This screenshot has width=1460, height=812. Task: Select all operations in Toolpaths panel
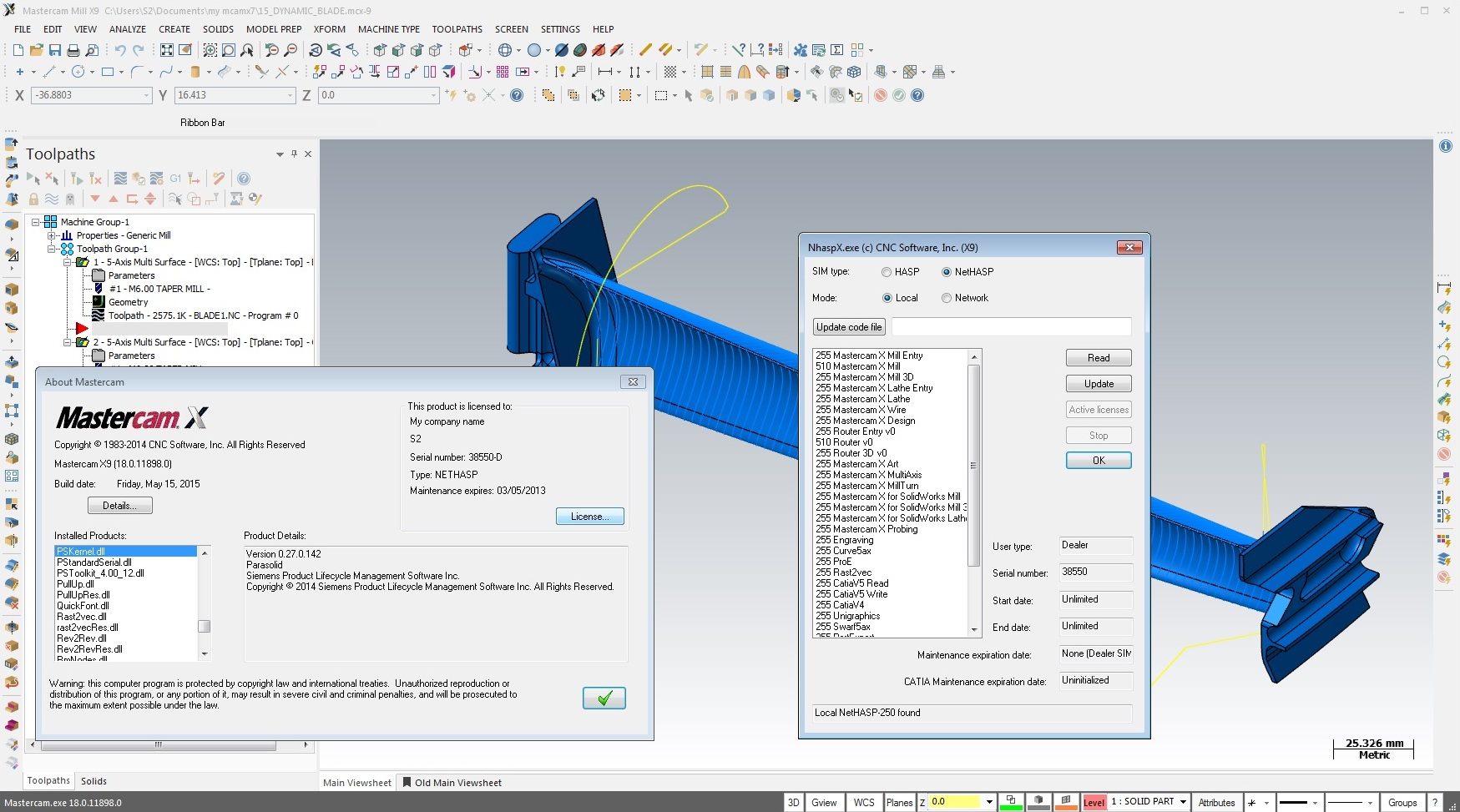point(33,179)
